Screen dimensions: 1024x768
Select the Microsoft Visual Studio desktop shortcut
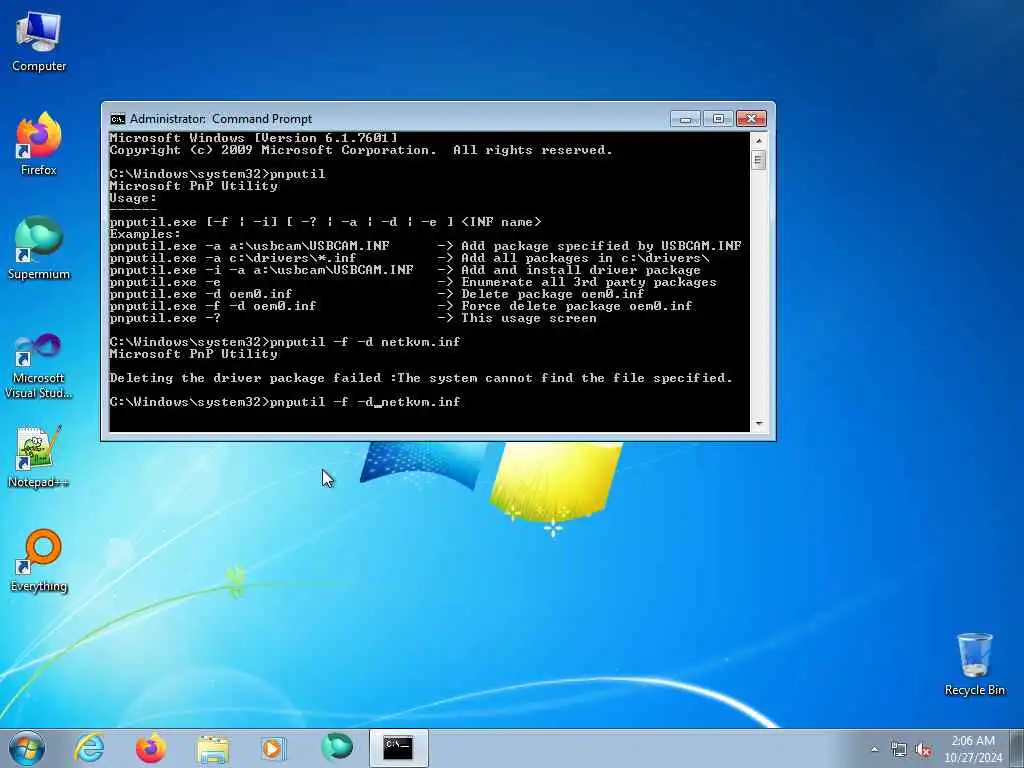tap(39, 366)
